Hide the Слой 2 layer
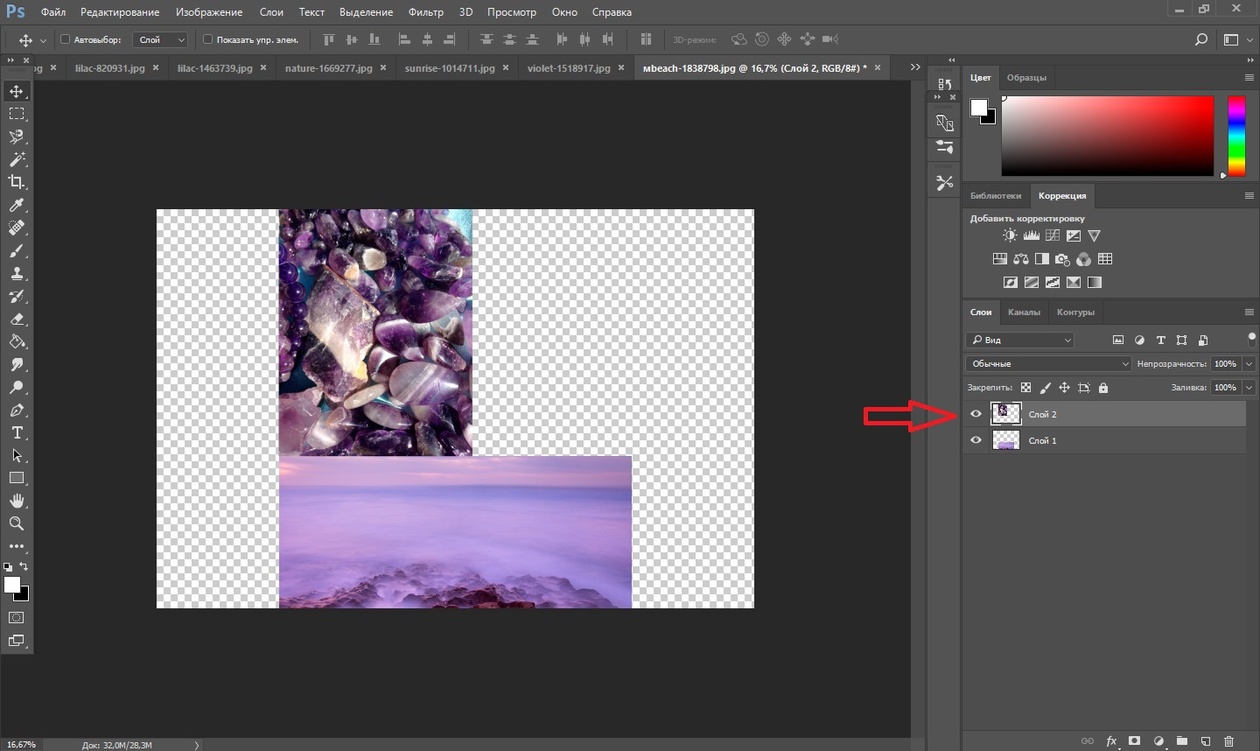The width and height of the screenshot is (1260, 751). (976, 414)
